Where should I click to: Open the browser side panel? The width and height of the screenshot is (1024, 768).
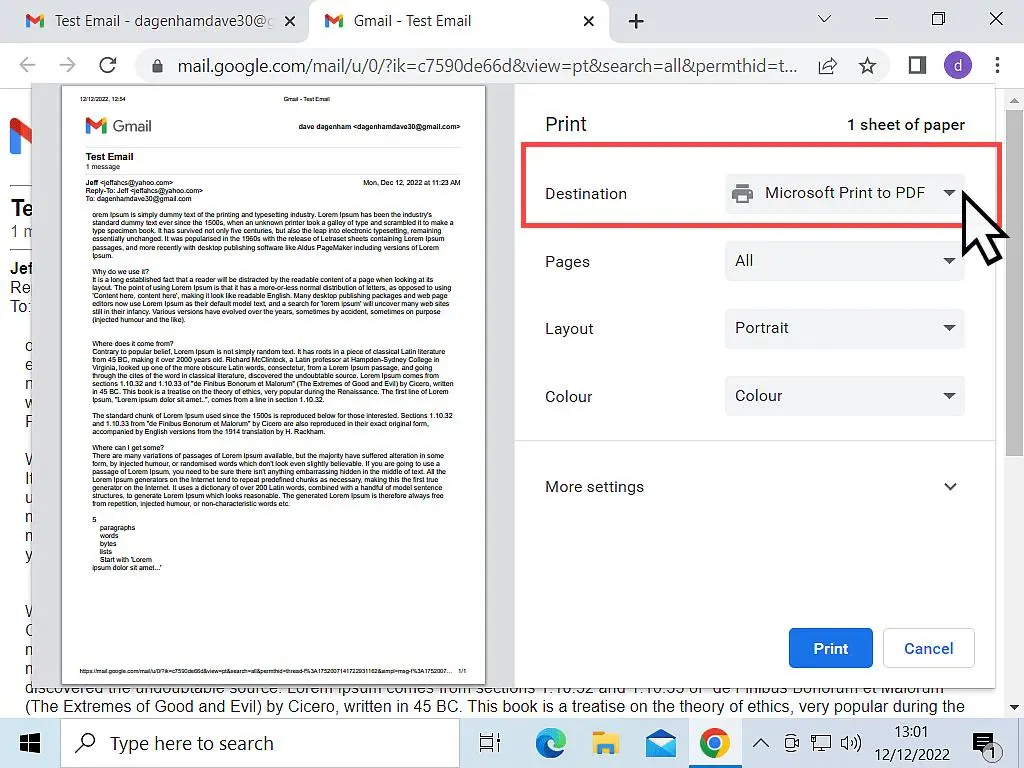pos(917,65)
